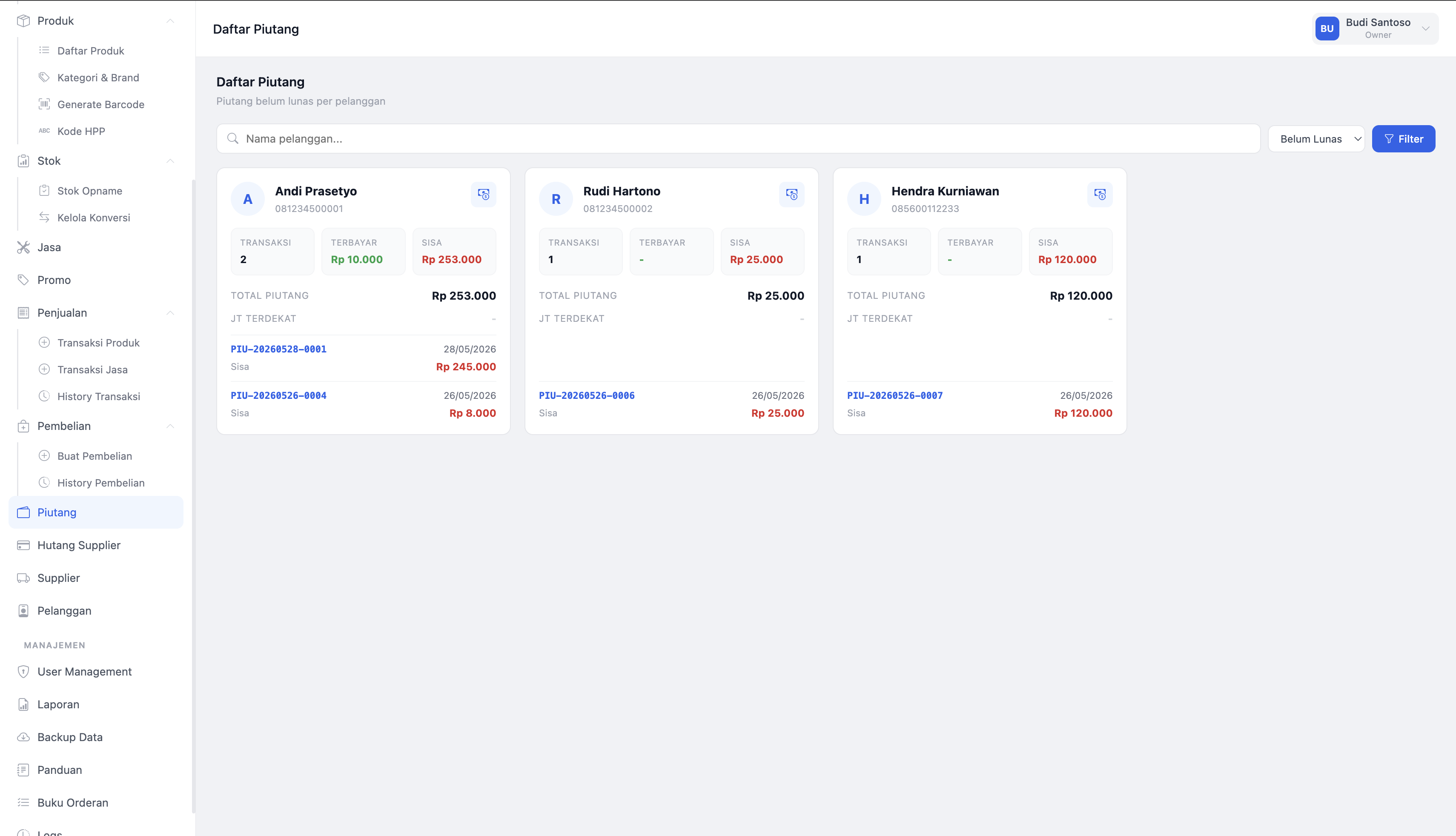Open payment icon on Rudi Hartono card

tap(792, 195)
